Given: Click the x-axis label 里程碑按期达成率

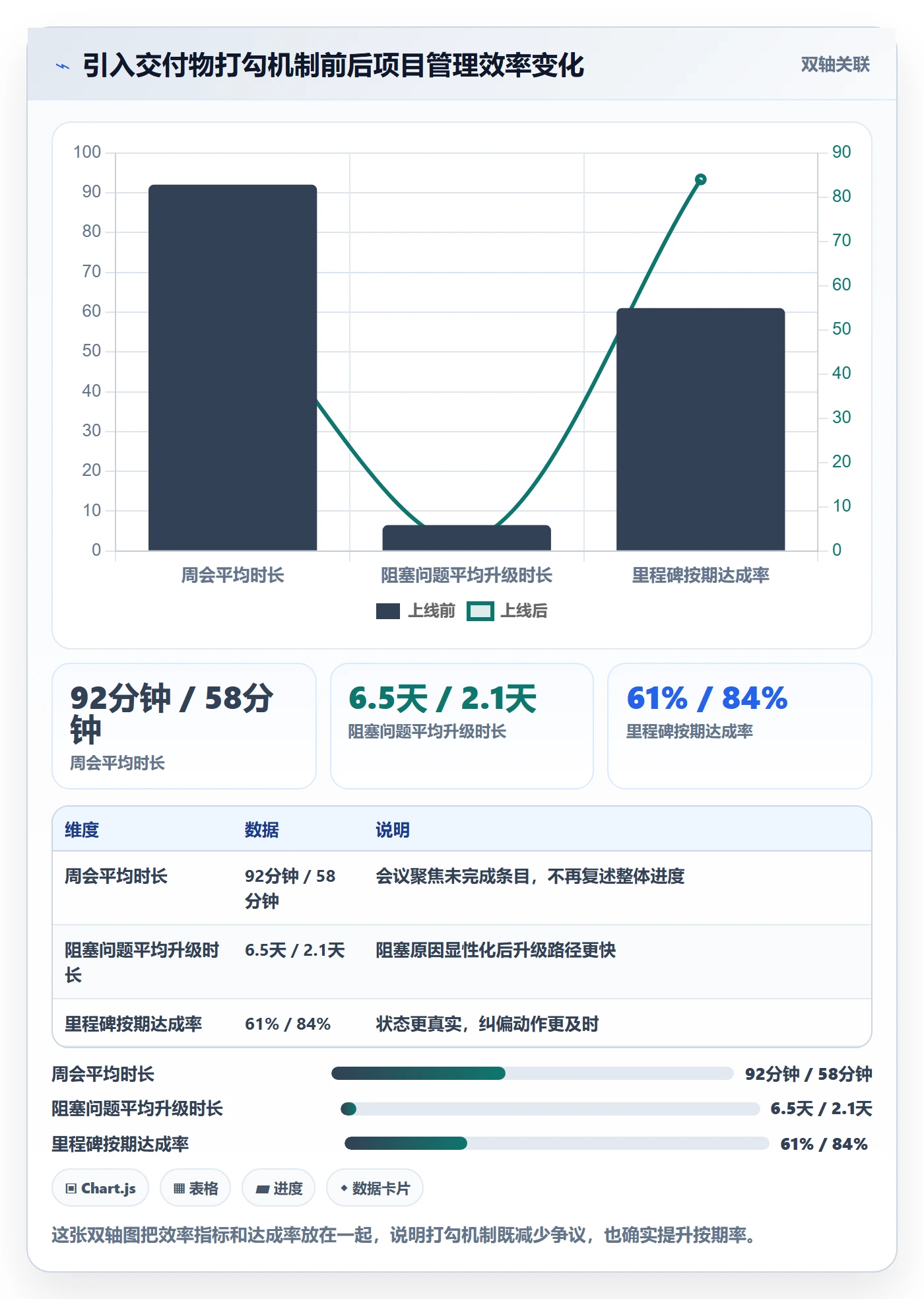Looking at the screenshot, I should point(700,576).
